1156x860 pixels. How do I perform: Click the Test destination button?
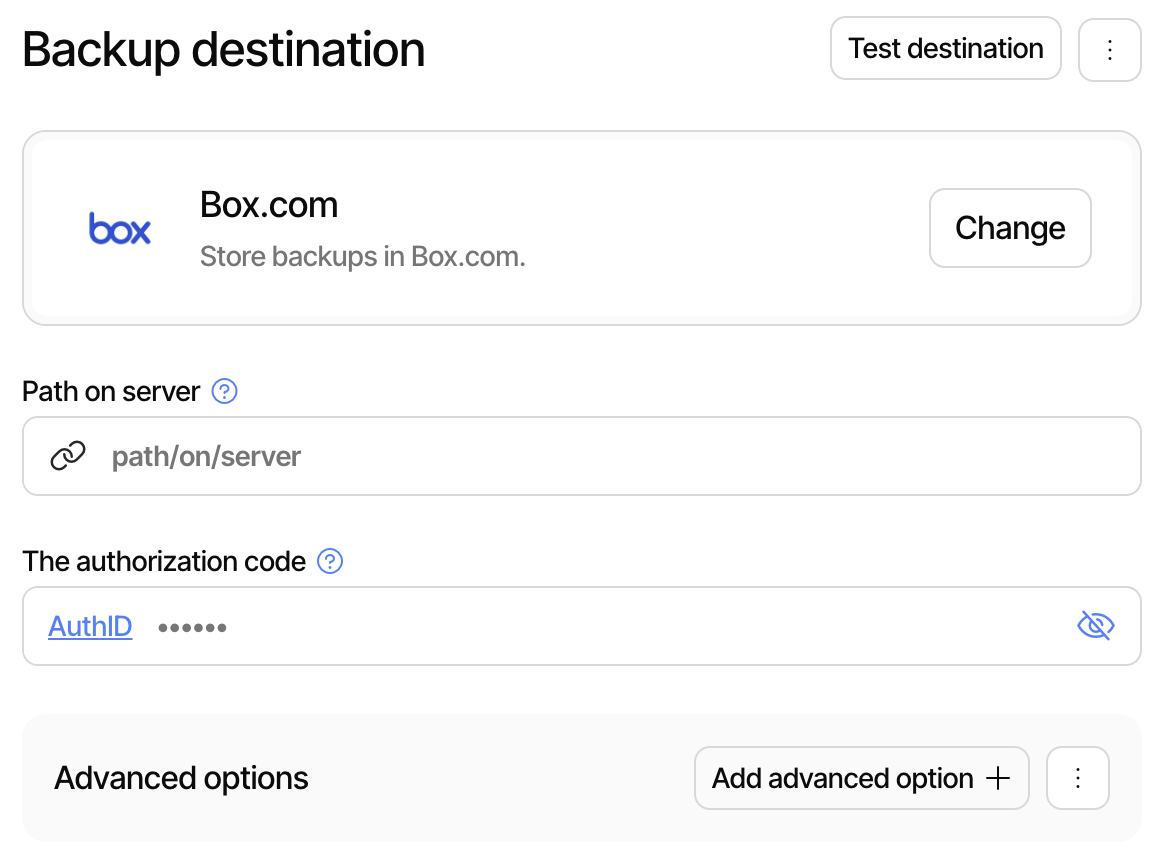point(945,48)
